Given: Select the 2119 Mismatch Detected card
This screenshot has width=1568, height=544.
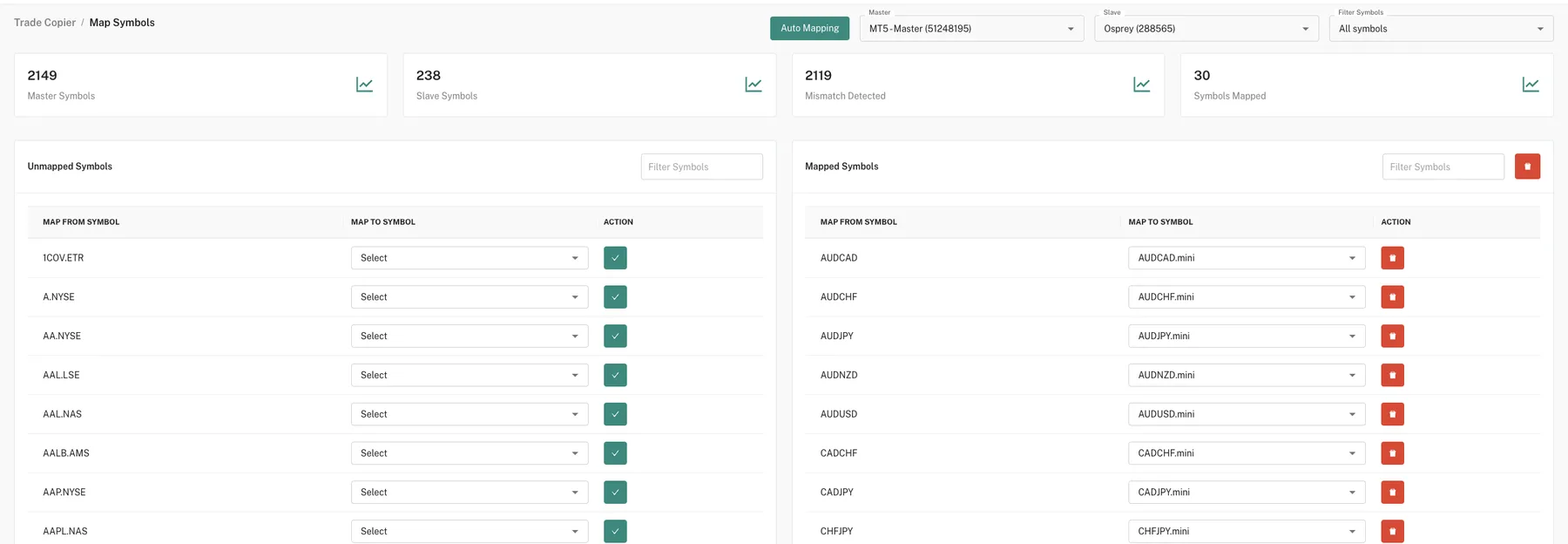Looking at the screenshot, I should pyautogui.click(x=978, y=85).
